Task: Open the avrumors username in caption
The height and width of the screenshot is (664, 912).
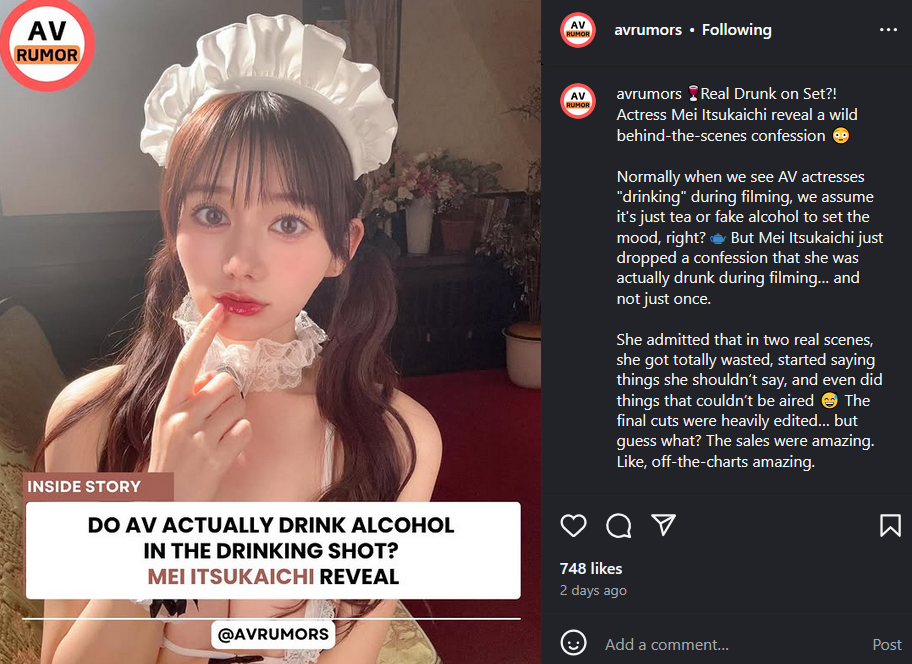Action: click(649, 94)
